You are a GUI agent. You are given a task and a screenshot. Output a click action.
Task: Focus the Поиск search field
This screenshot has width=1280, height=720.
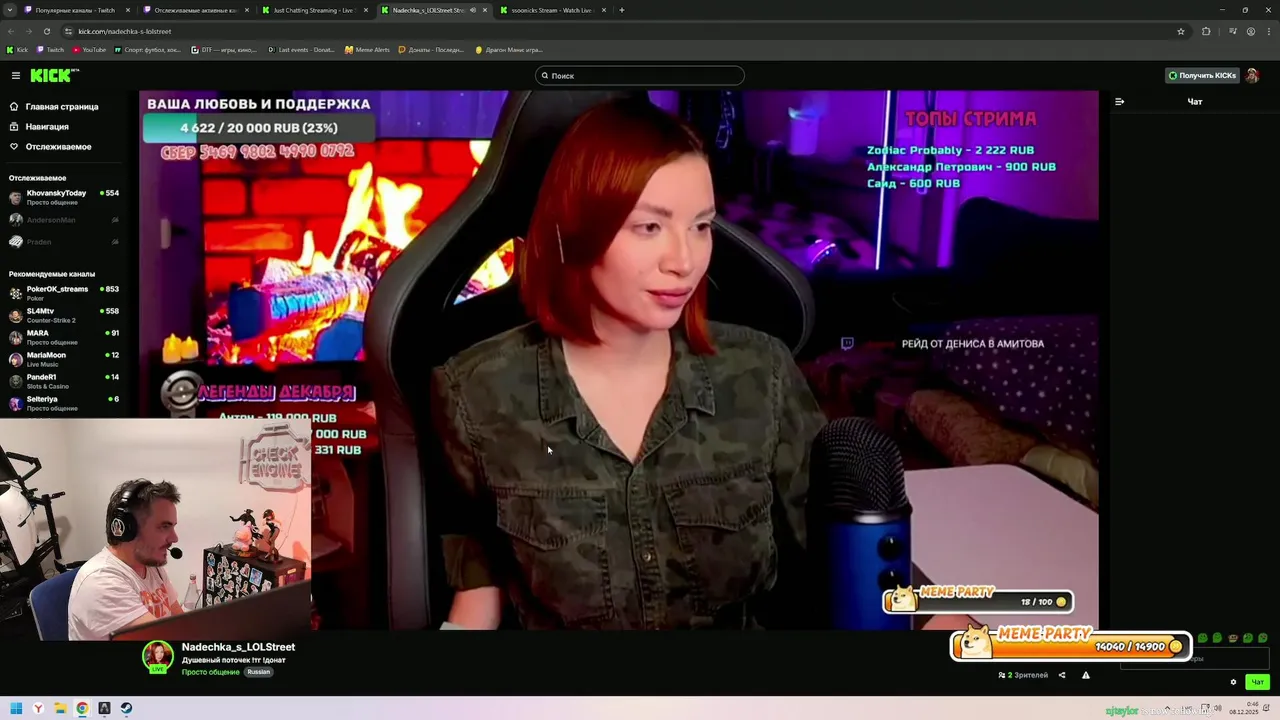[x=640, y=76]
